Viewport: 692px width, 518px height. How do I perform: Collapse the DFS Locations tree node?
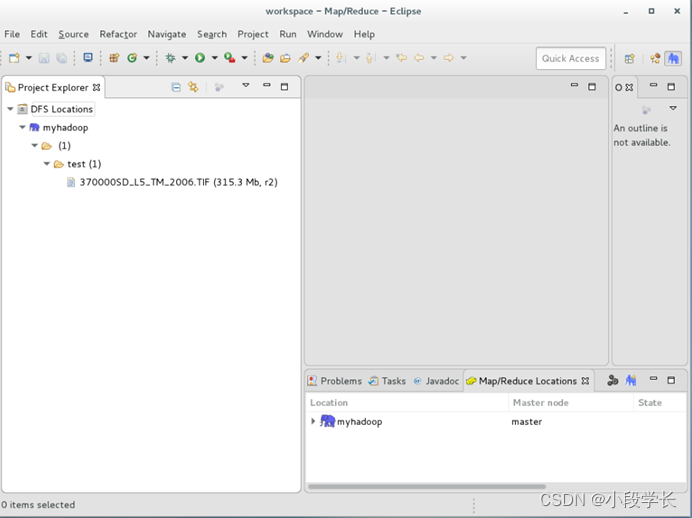click(10, 109)
